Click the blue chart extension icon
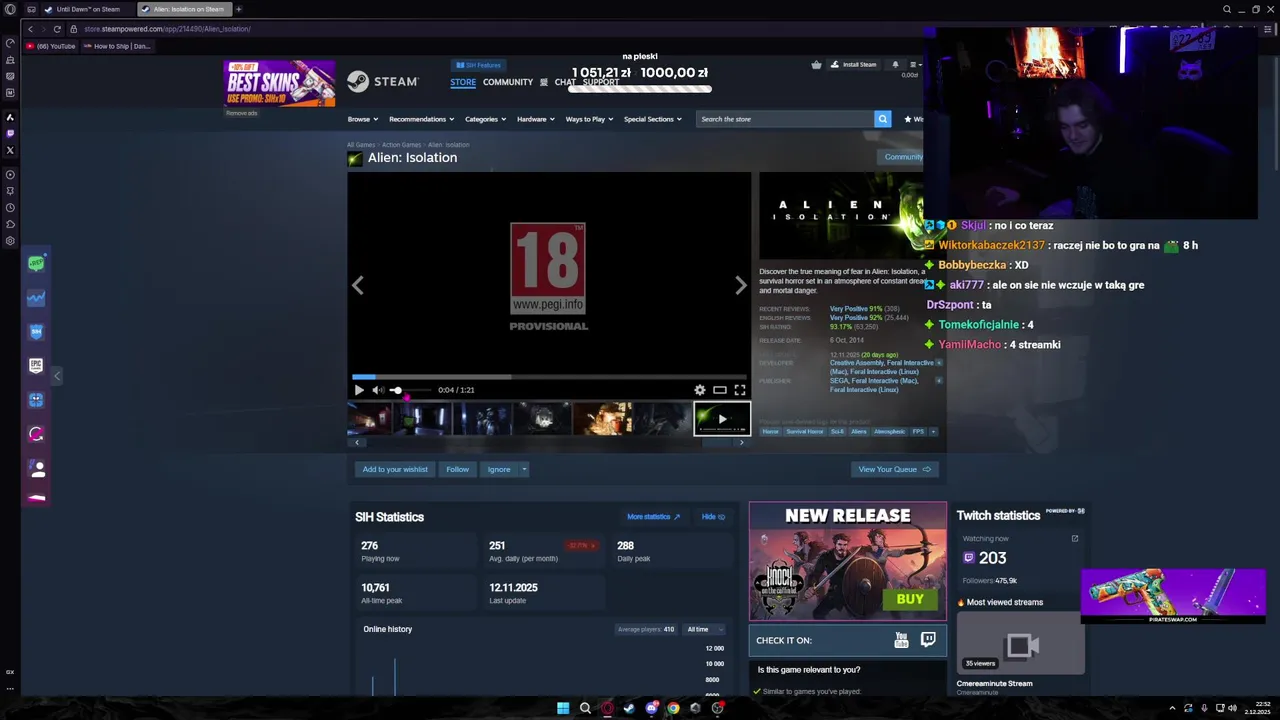The width and height of the screenshot is (1280, 720). 36,298
